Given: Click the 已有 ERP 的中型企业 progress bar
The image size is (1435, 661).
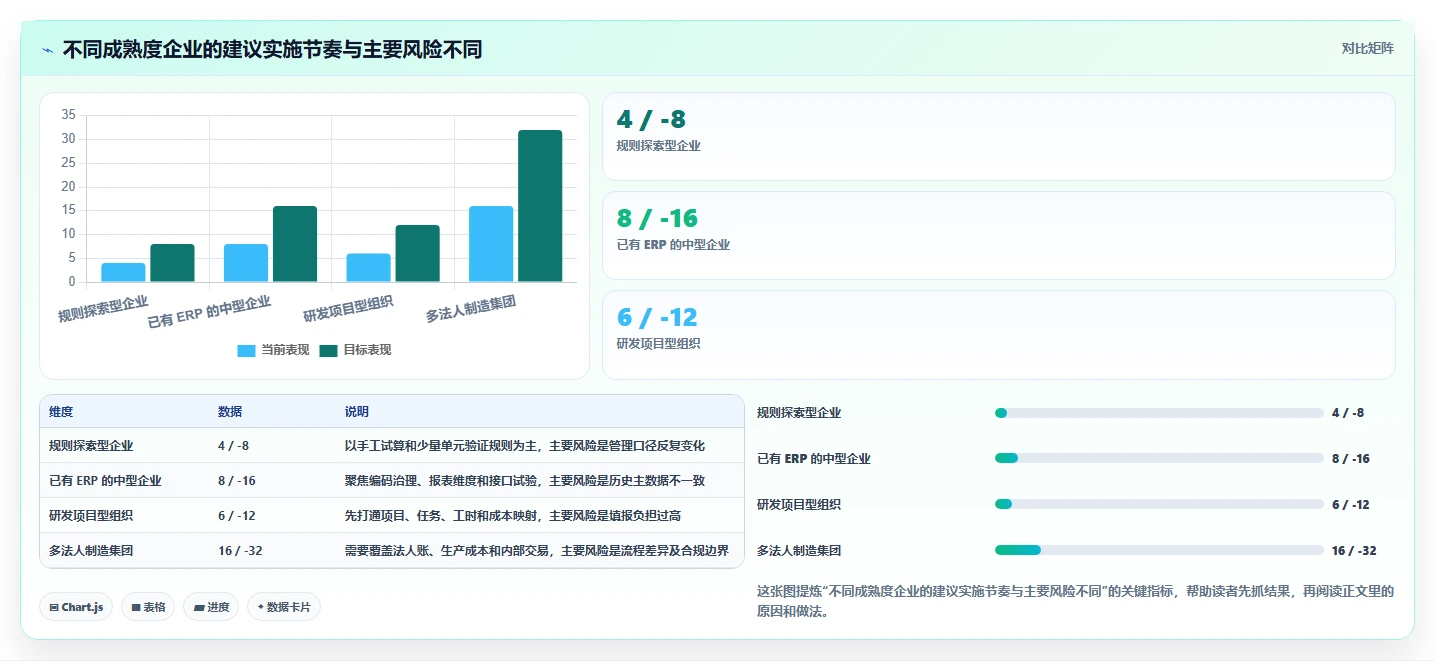Looking at the screenshot, I should coord(1159,459).
